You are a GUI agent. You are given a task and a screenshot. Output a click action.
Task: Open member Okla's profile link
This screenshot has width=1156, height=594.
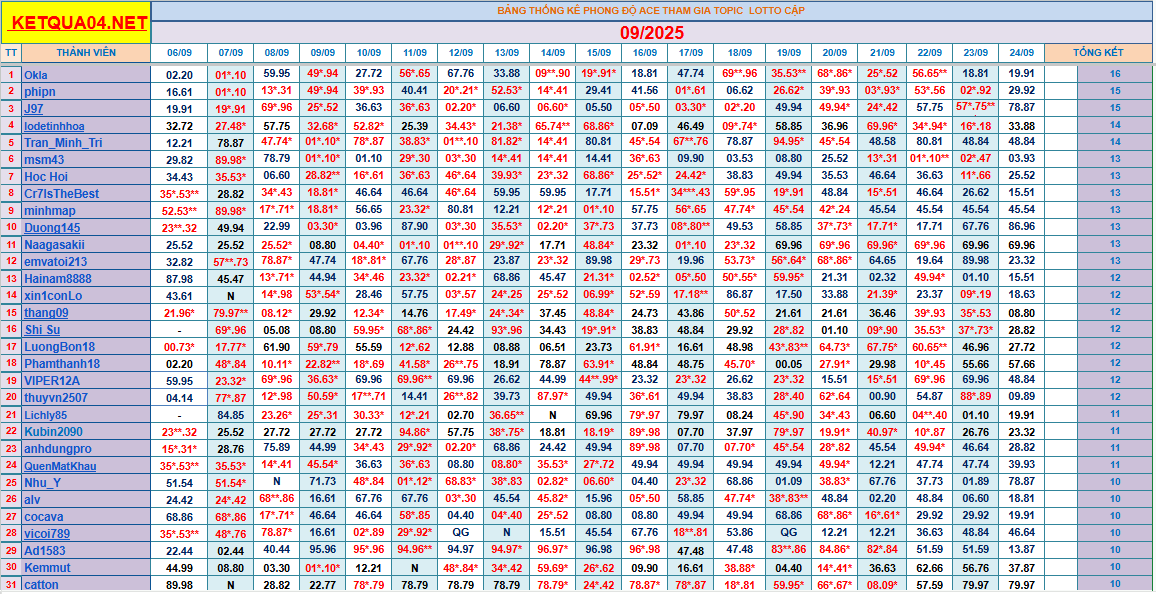(x=36, y=74)
